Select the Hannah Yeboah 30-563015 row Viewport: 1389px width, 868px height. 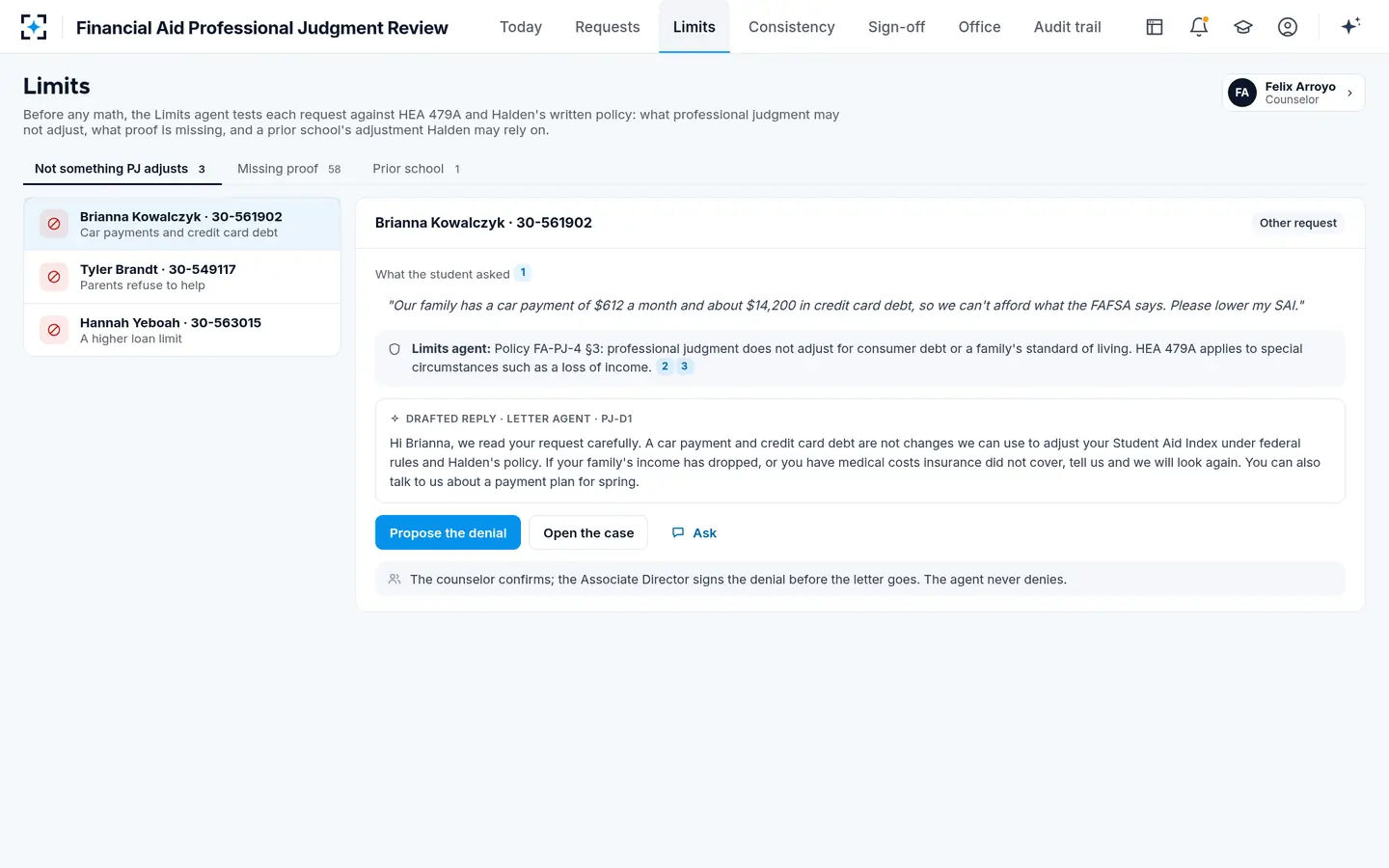[182, 330]
